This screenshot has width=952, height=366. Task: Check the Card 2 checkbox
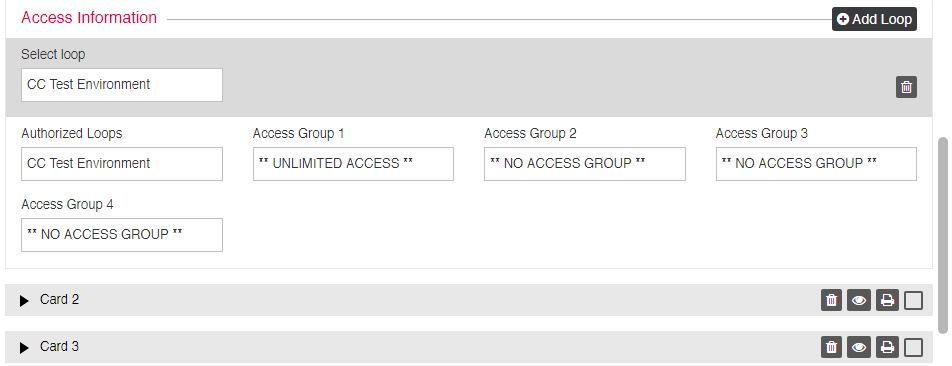tap(913, 300)
